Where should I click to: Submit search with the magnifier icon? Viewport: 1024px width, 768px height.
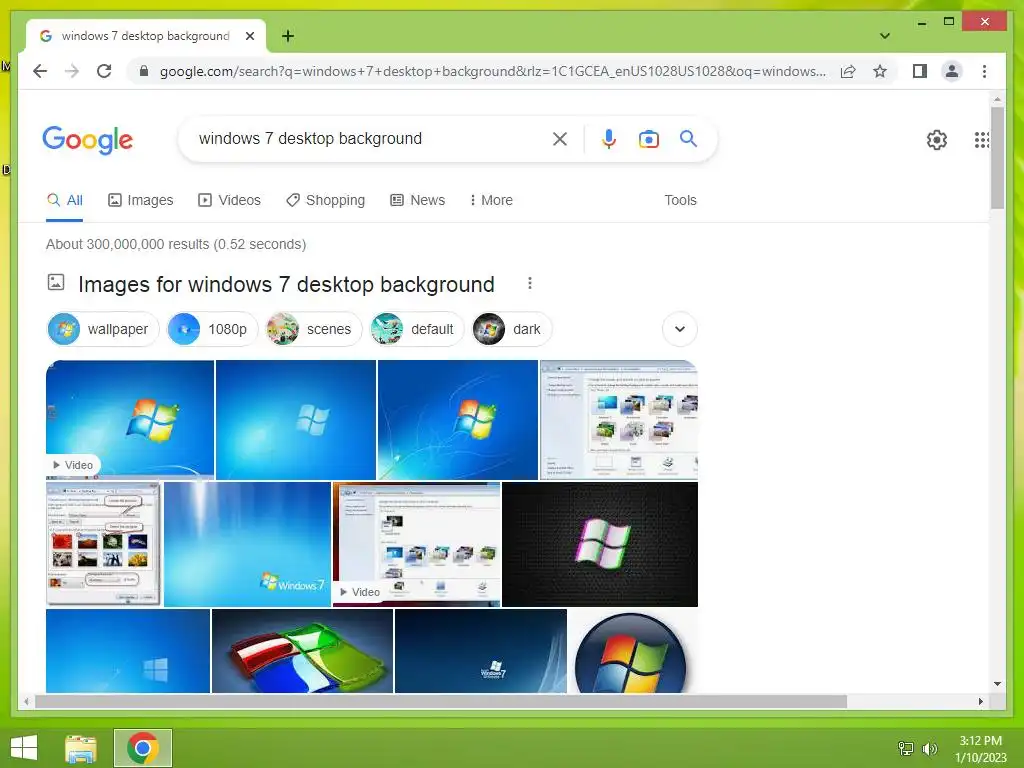coord(688,138)
